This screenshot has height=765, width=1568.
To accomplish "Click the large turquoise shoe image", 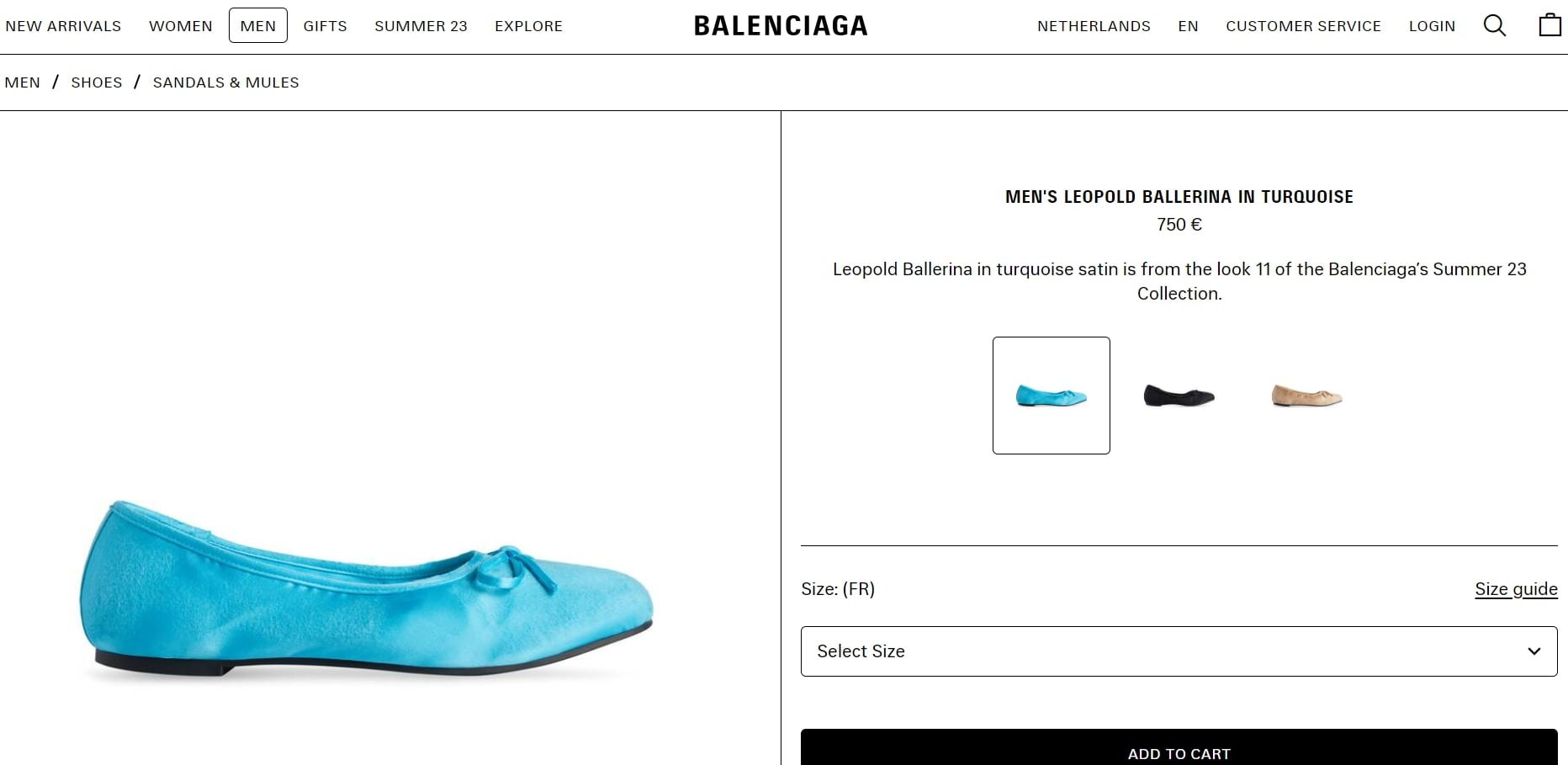I will pos(366,589).
